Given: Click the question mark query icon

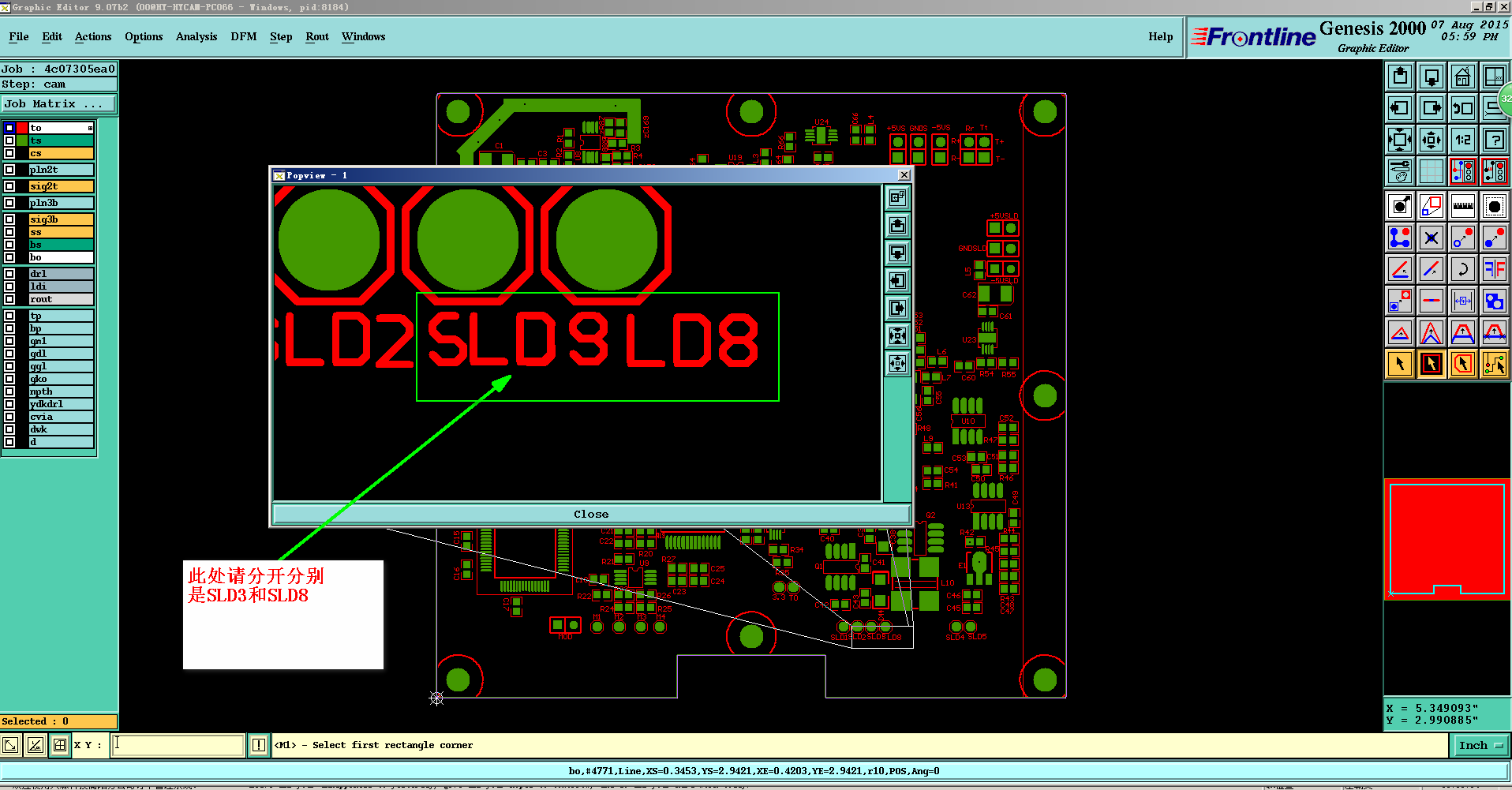Looking at the screenshot, I should tap(1495, 140).
